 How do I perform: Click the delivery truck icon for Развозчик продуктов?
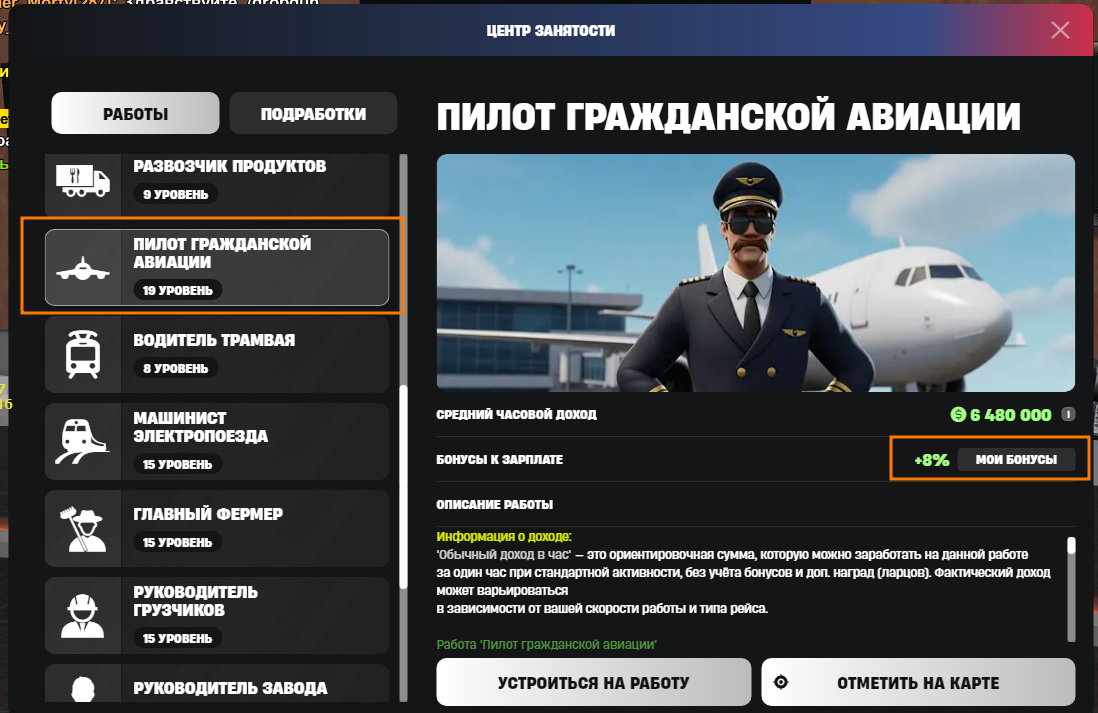click(83, 181)
